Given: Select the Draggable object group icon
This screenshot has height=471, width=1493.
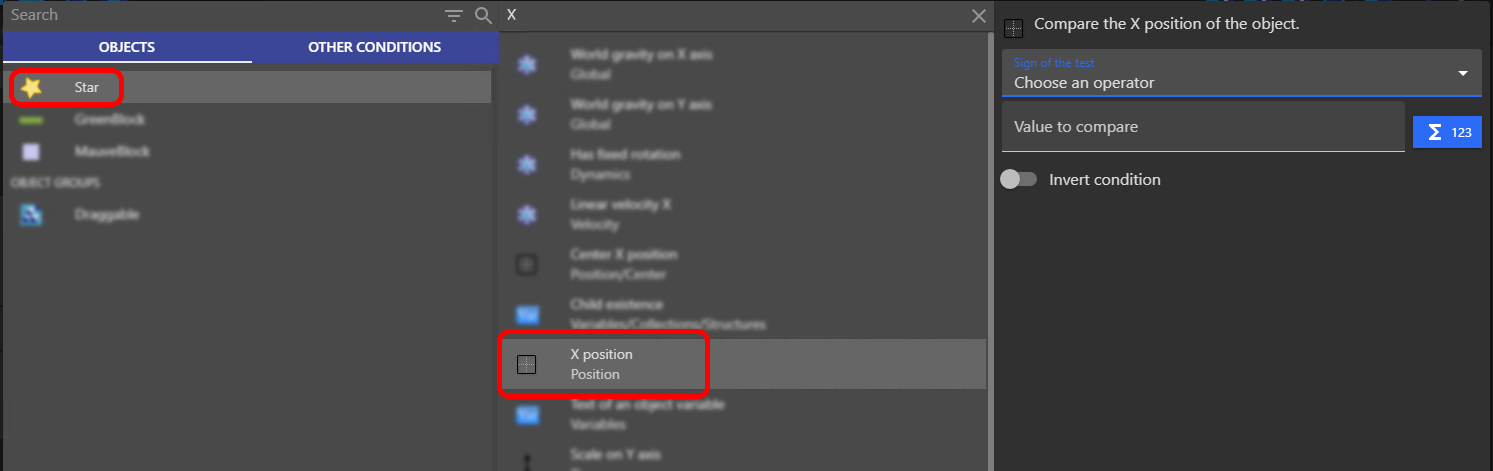Looking at the screenshot, I should click(31, 215).
